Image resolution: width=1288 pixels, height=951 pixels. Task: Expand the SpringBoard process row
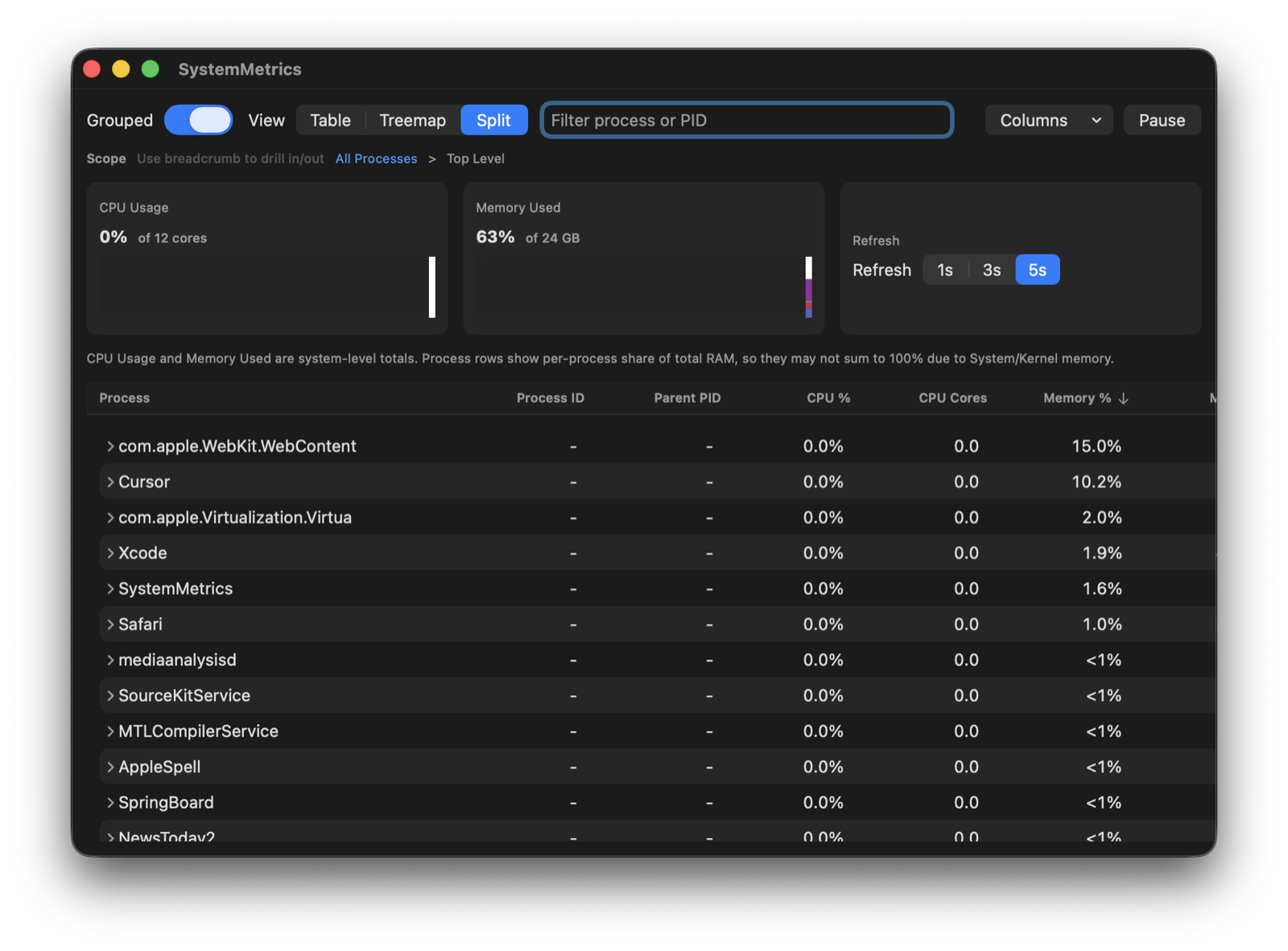click(109, 802)
